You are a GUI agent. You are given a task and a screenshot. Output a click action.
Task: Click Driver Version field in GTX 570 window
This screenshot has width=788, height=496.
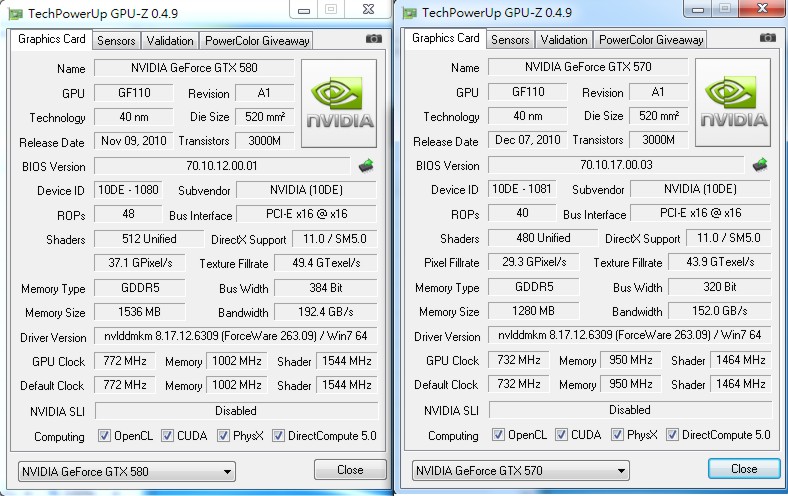tap(630, 335)
